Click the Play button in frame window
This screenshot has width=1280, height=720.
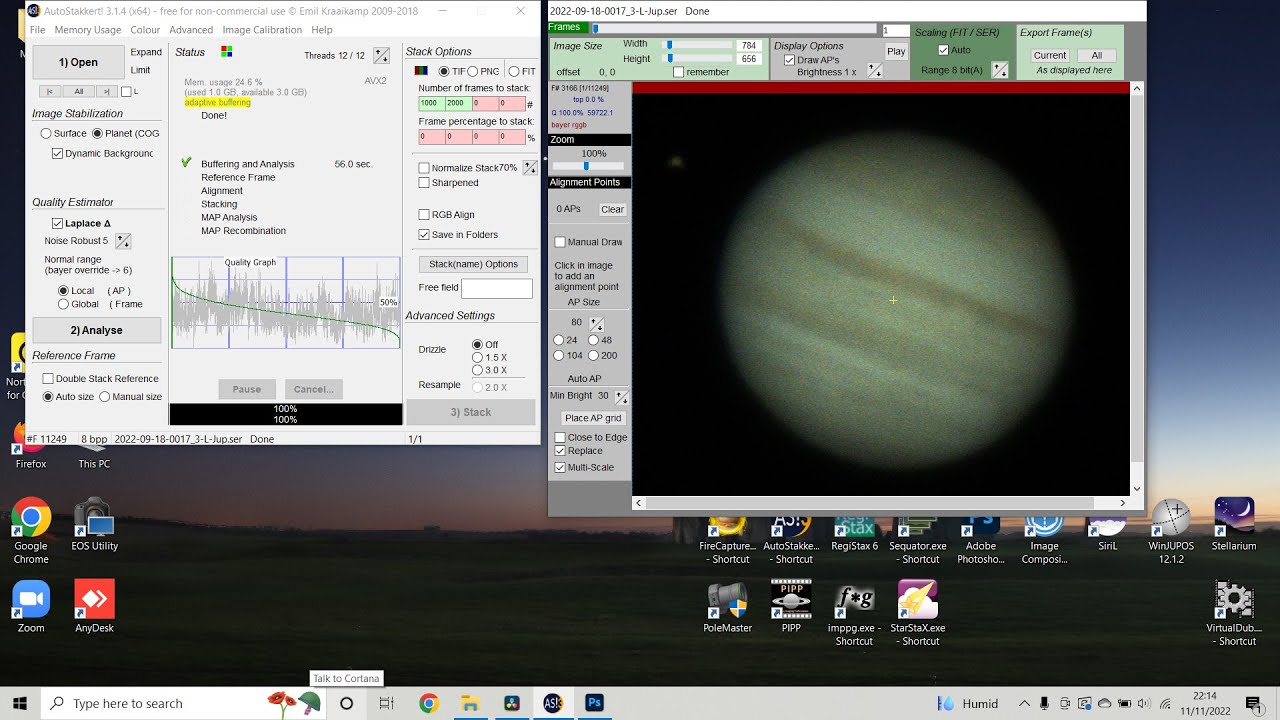[896, 51]
